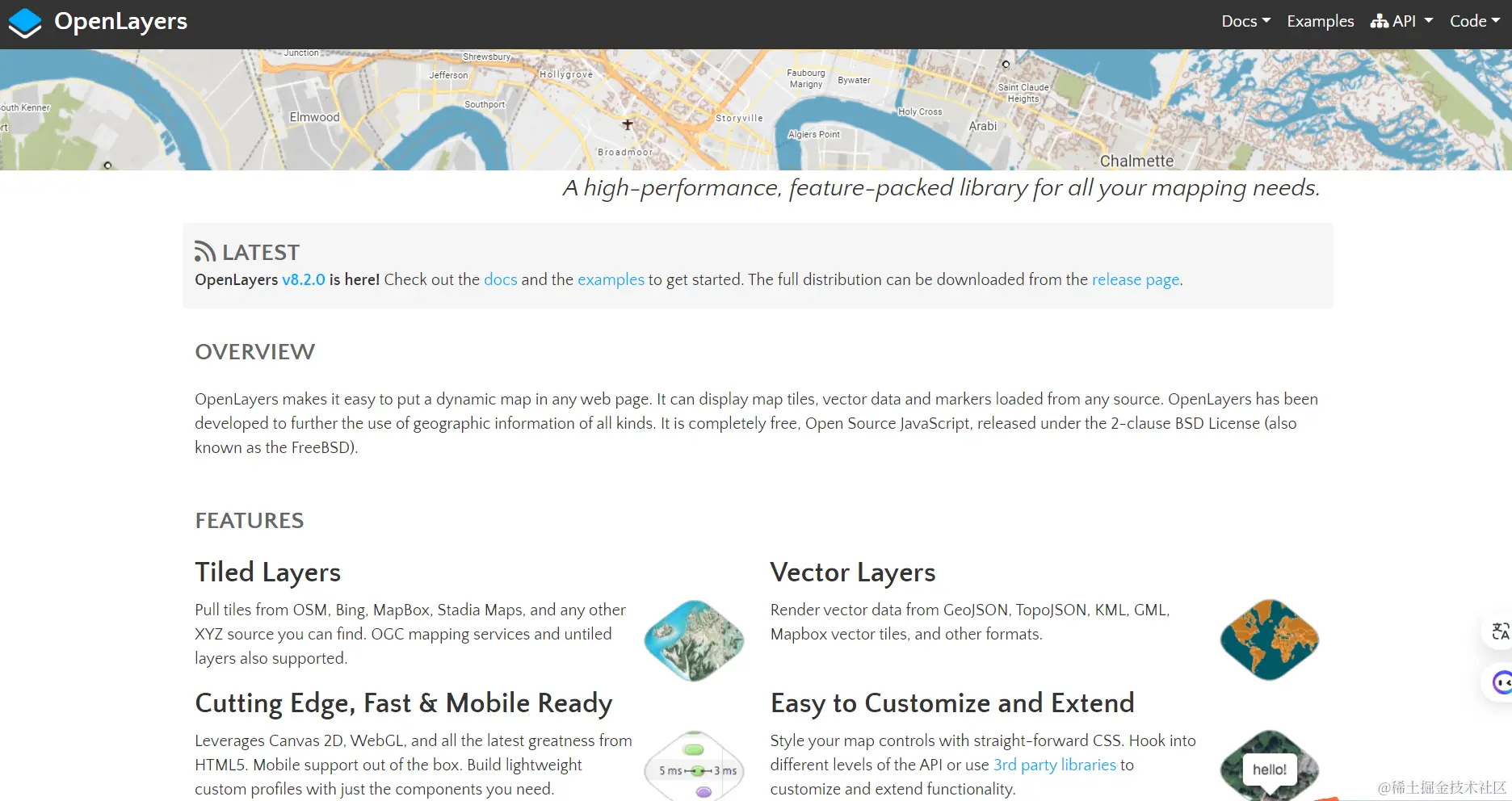This screenshot has width=1512, height=801.
Task: Click the Vector Layers world map thumbnail
Action: tap(1269, 640)
